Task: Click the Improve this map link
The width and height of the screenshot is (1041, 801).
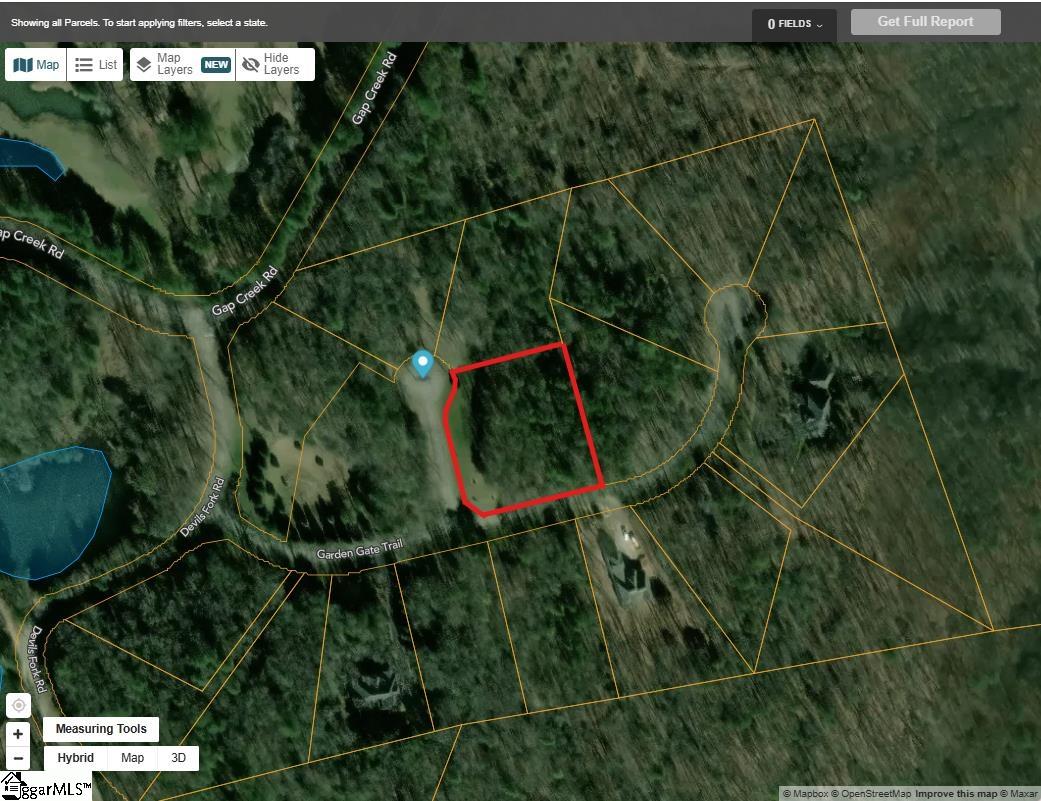Action: pos(956,794)
